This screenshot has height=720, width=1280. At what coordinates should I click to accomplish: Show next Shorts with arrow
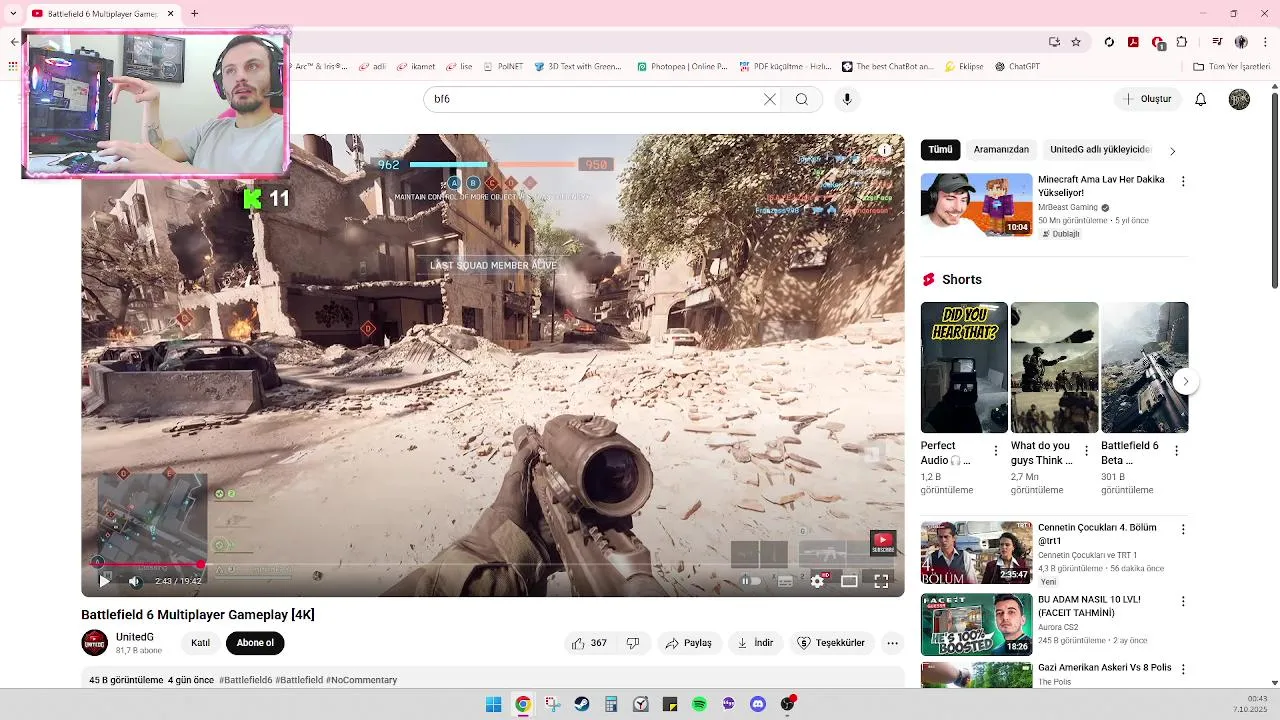[1185, 381]
